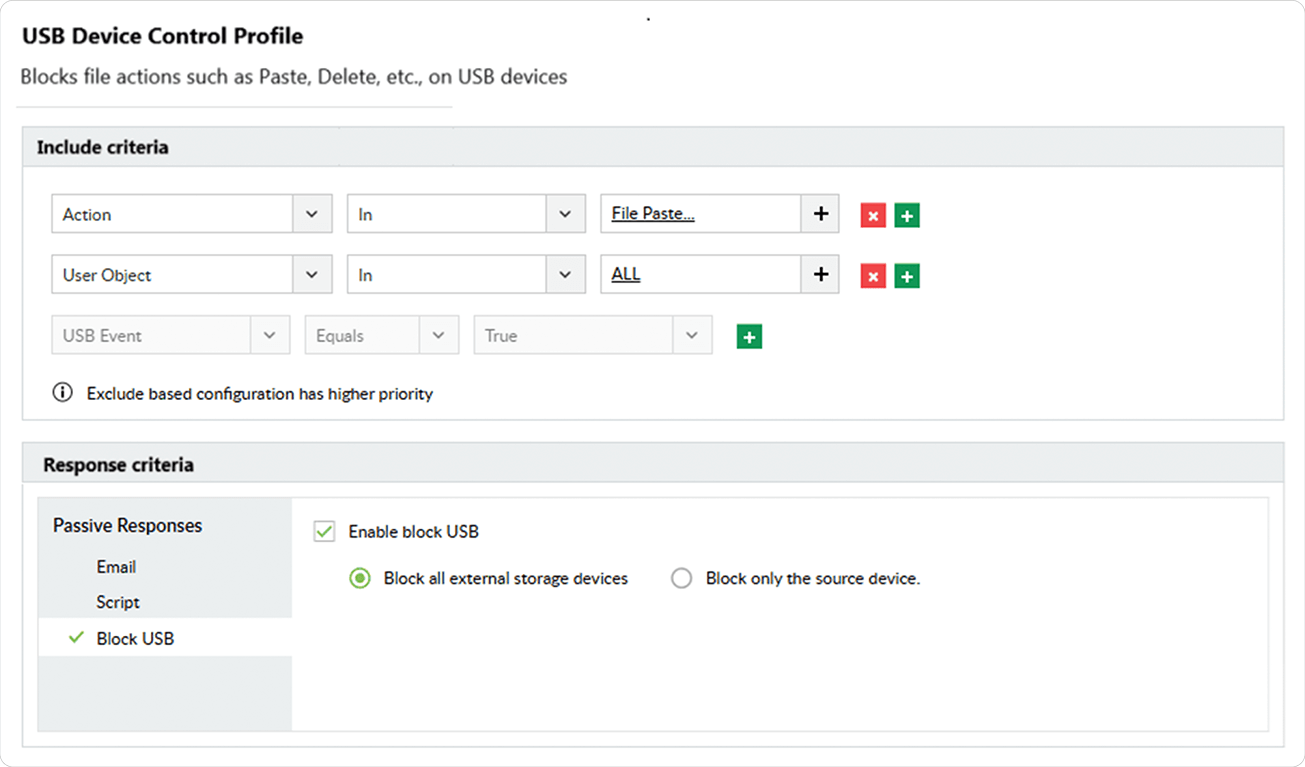Toggle the Enable block USB checkbox
Viewport: 1305px width, 767px height.
[324, 531]
